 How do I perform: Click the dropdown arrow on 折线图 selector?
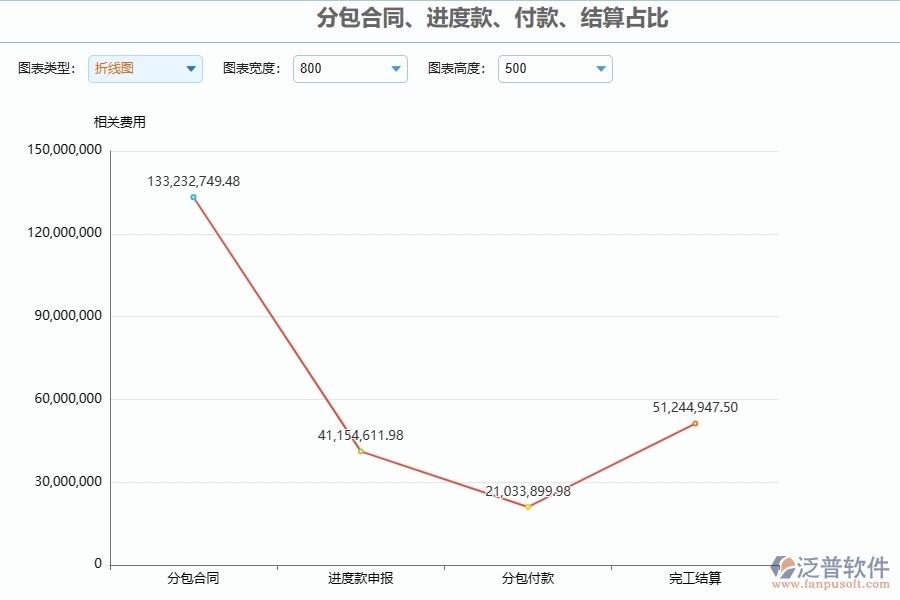tap(189, 69)
